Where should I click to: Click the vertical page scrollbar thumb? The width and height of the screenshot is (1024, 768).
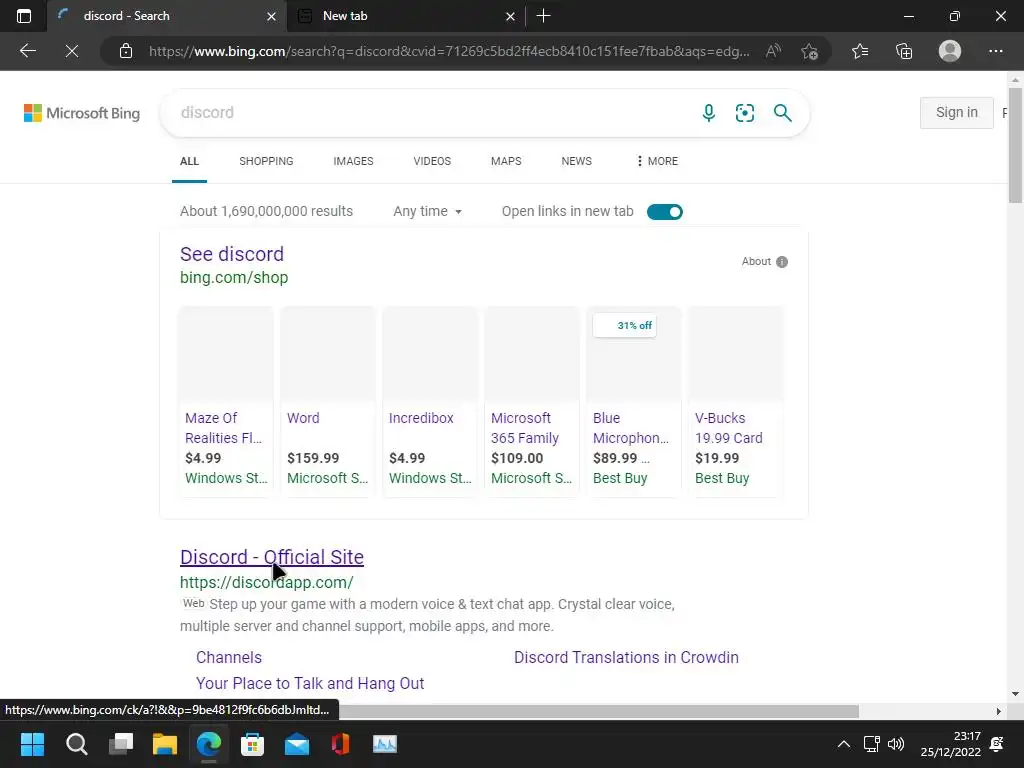point(1015,144)
